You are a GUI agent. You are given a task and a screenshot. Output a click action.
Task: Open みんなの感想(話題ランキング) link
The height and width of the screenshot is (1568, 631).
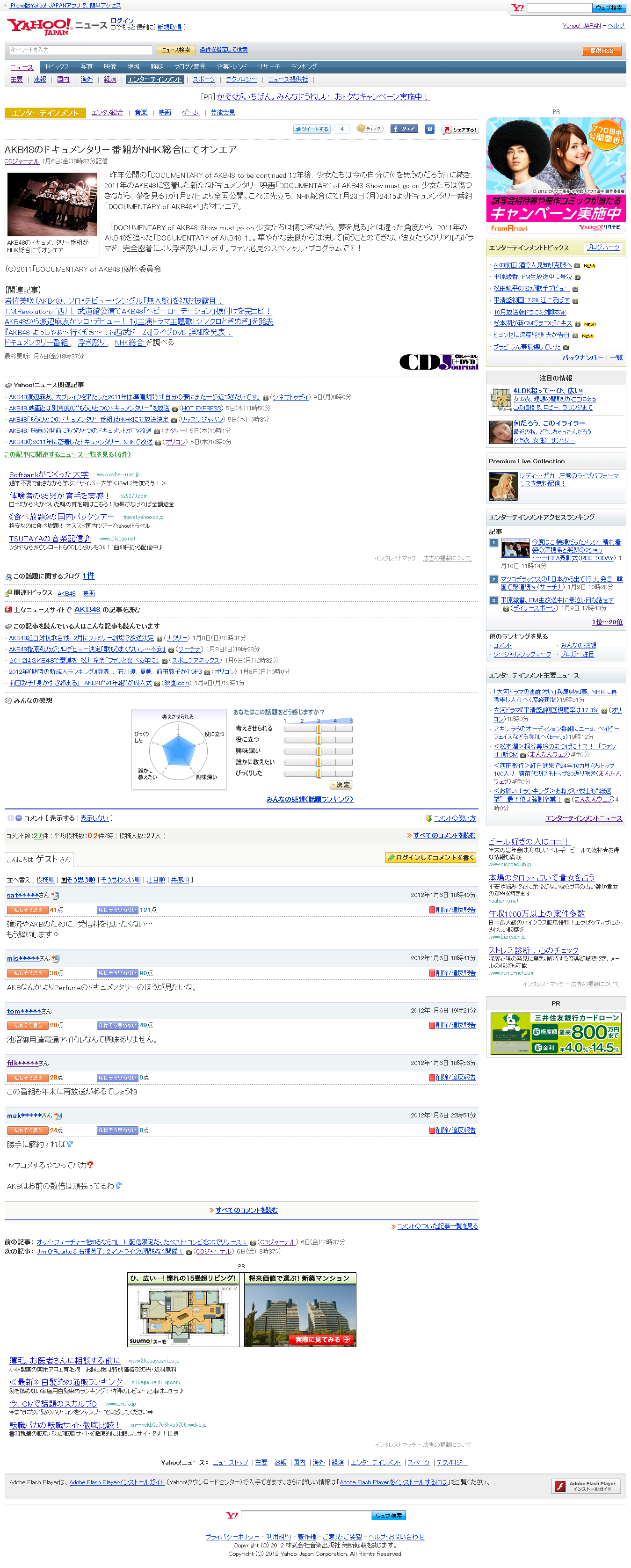(x=310, y=799)
